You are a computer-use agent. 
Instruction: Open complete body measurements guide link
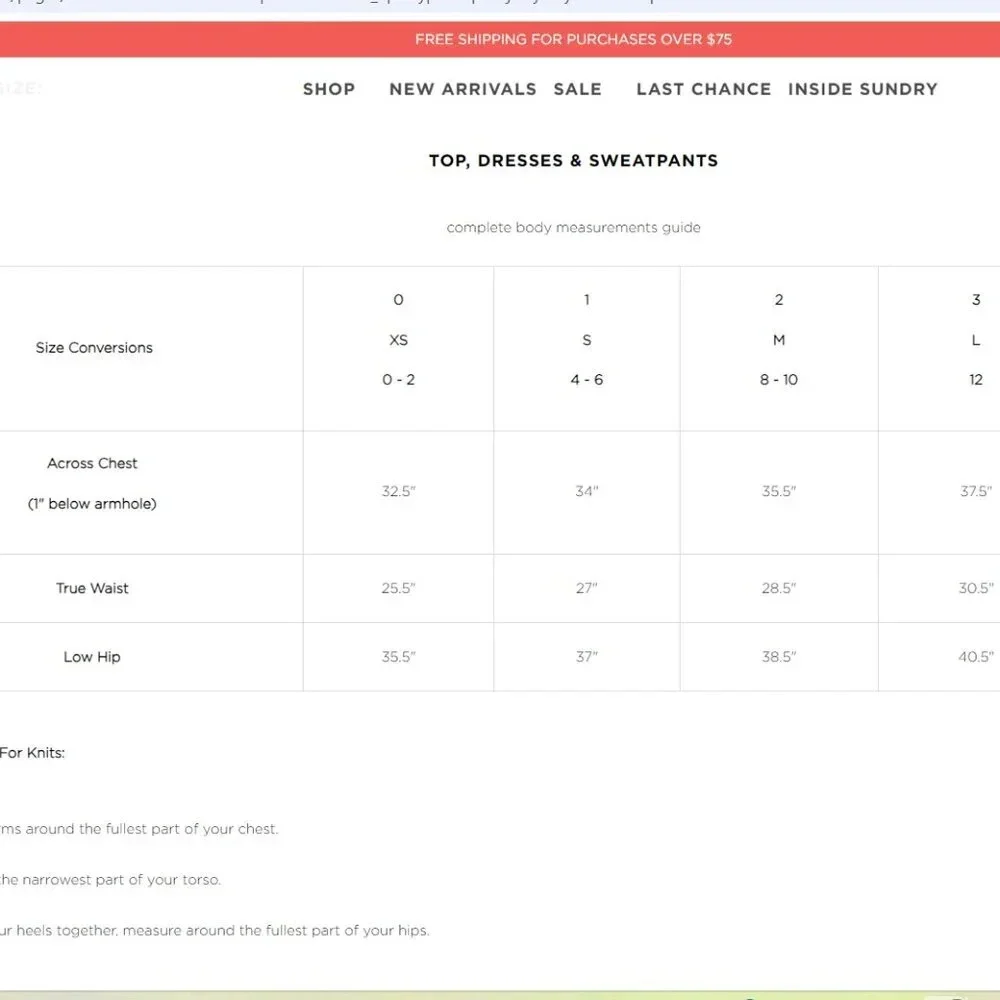pyautogui.click(x=573, y=228)
